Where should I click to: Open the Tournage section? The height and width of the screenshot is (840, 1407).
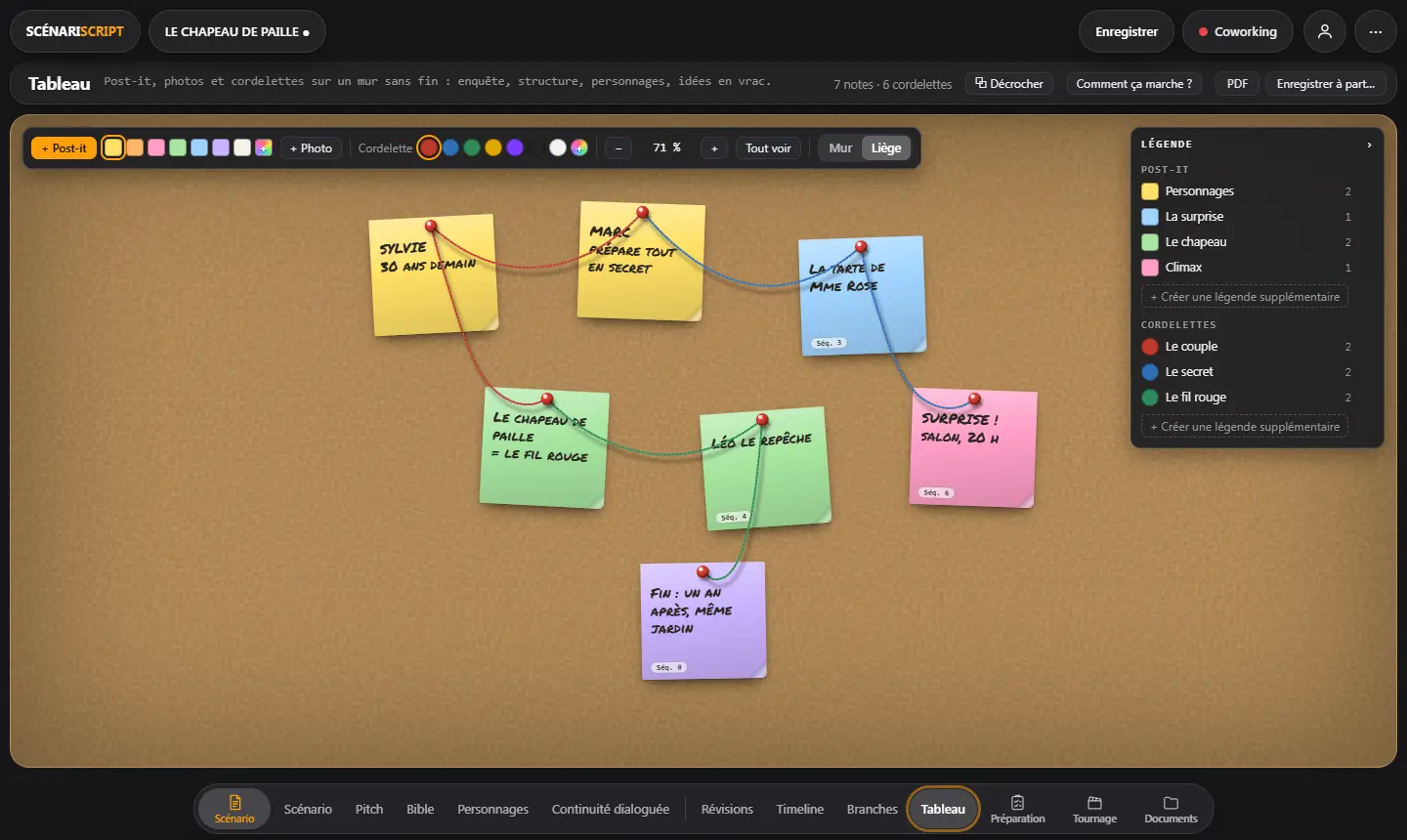click(x=1094, y=809)
